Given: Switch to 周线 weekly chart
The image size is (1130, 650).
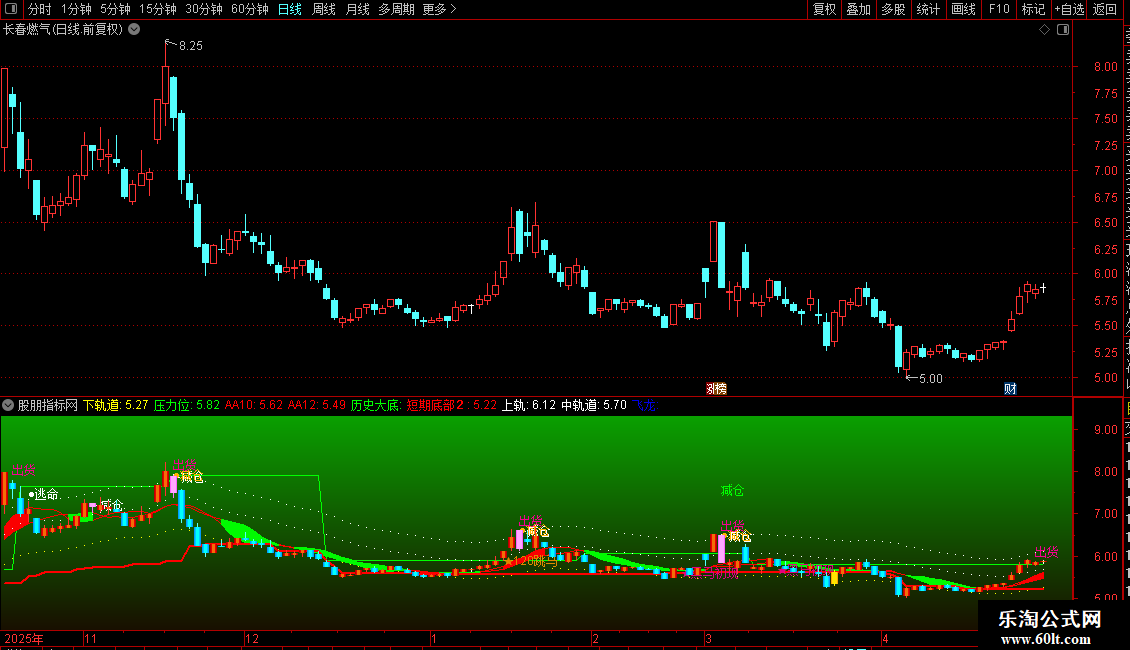Looking at the screenshot, I should point(324,9).
